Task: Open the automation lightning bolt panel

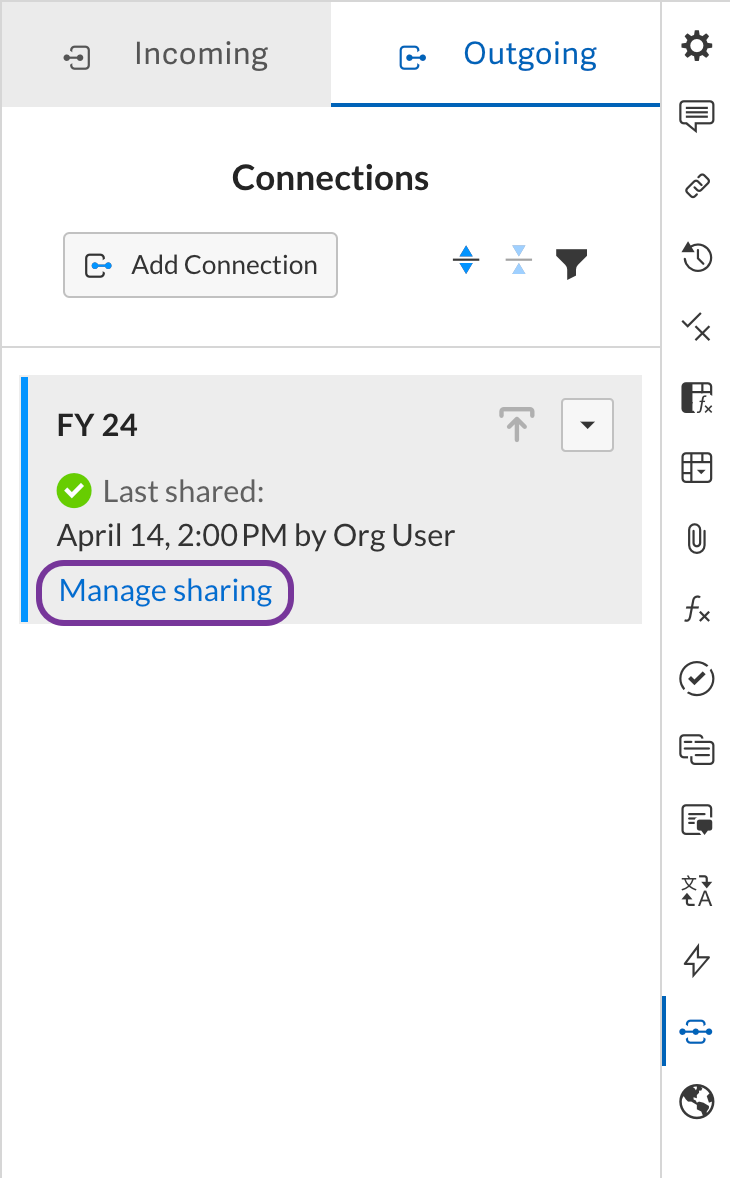Action: coord(696,961)
